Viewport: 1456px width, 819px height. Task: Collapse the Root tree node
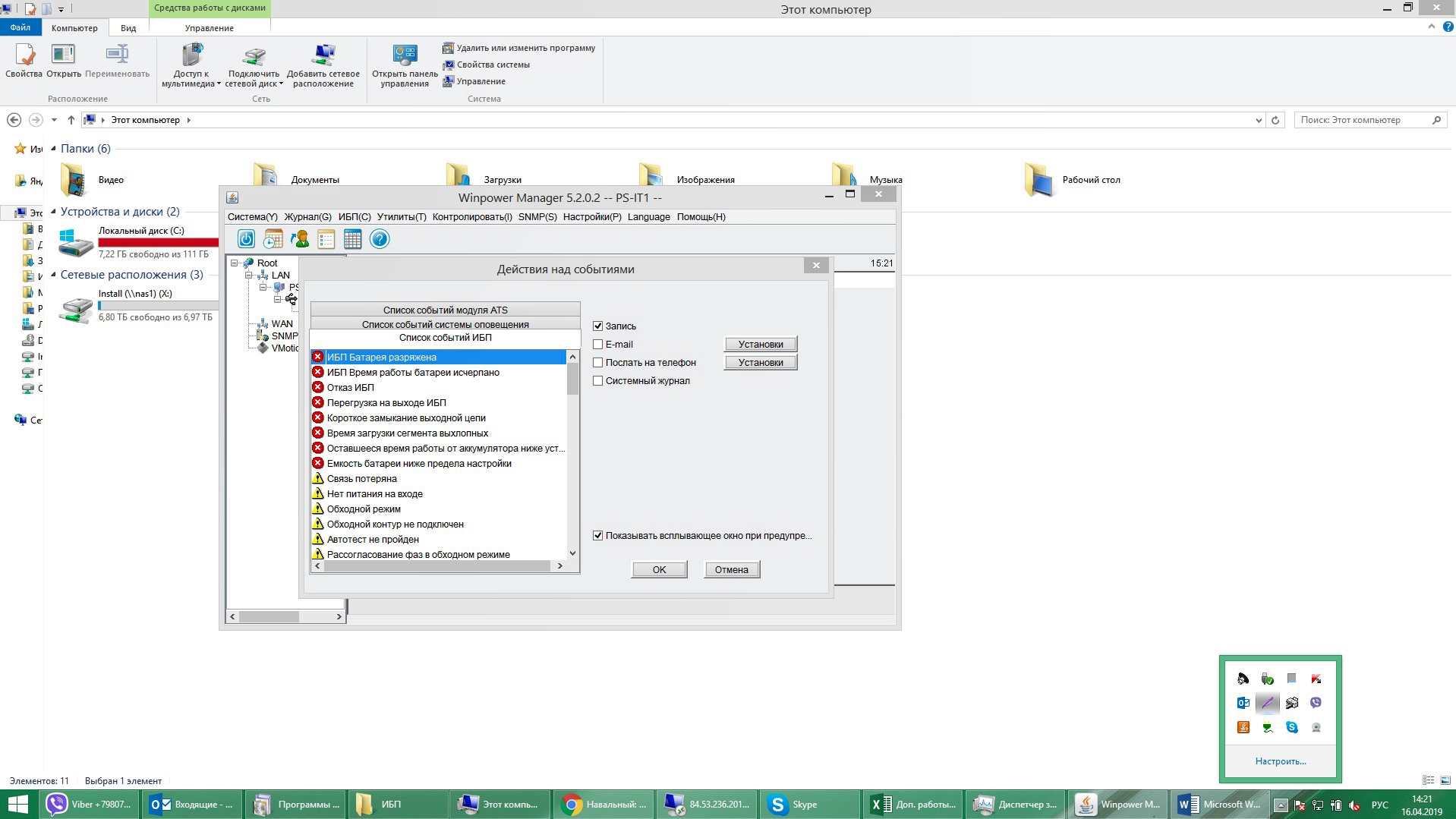(x=235, y=263)
